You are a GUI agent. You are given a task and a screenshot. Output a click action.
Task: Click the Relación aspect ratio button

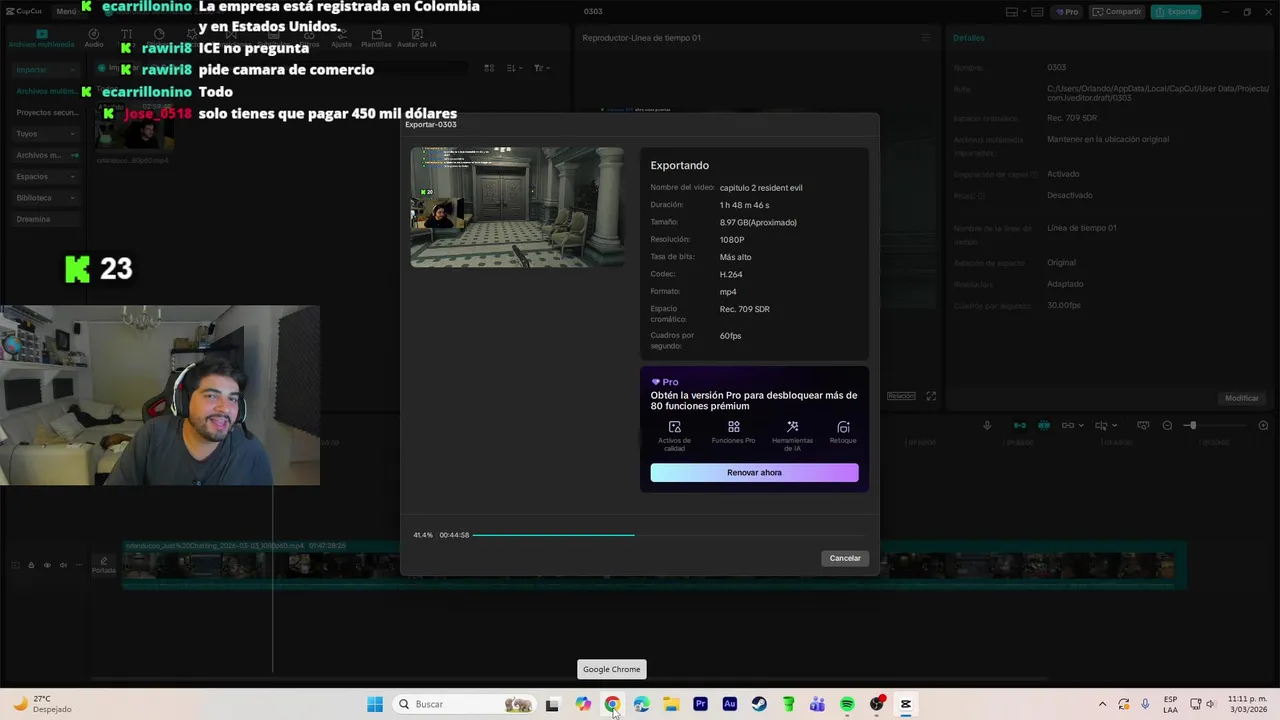[x=901, y=396]
